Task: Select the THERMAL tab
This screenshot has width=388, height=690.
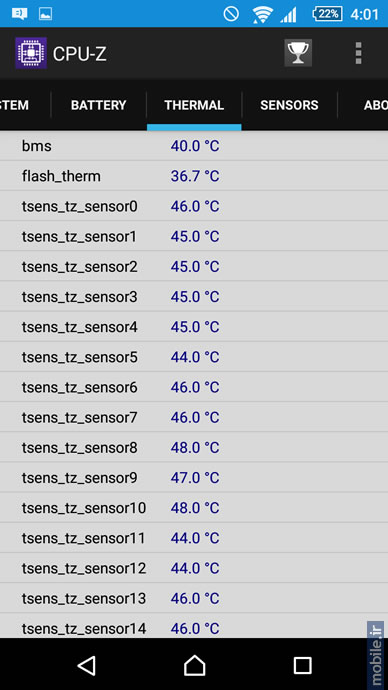Action: pyautogui.click(x=194, y=105)
